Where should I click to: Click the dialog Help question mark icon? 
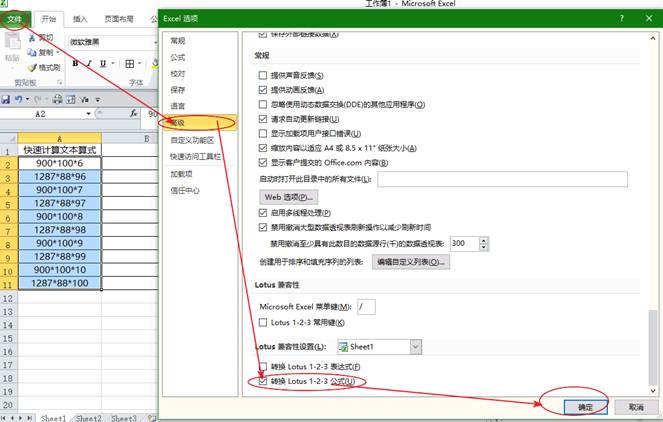[x=621, y=18]
